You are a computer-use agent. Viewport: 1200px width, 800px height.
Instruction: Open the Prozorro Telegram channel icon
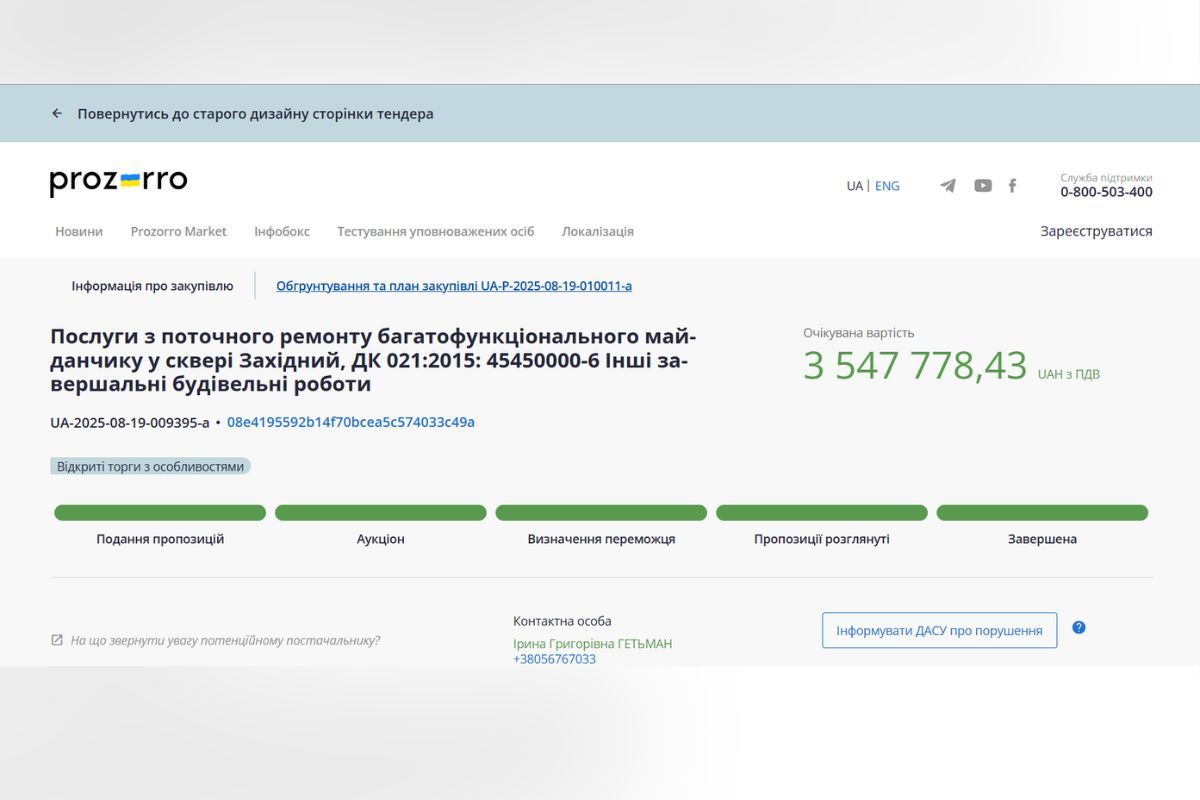click(x=946, y=185)
